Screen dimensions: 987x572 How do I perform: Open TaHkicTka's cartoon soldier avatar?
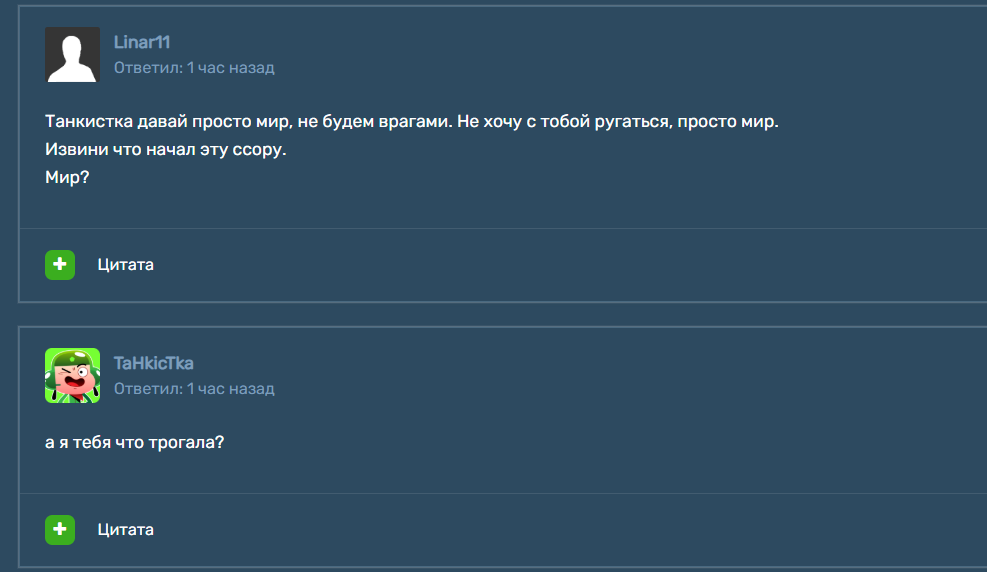(72, 375)
